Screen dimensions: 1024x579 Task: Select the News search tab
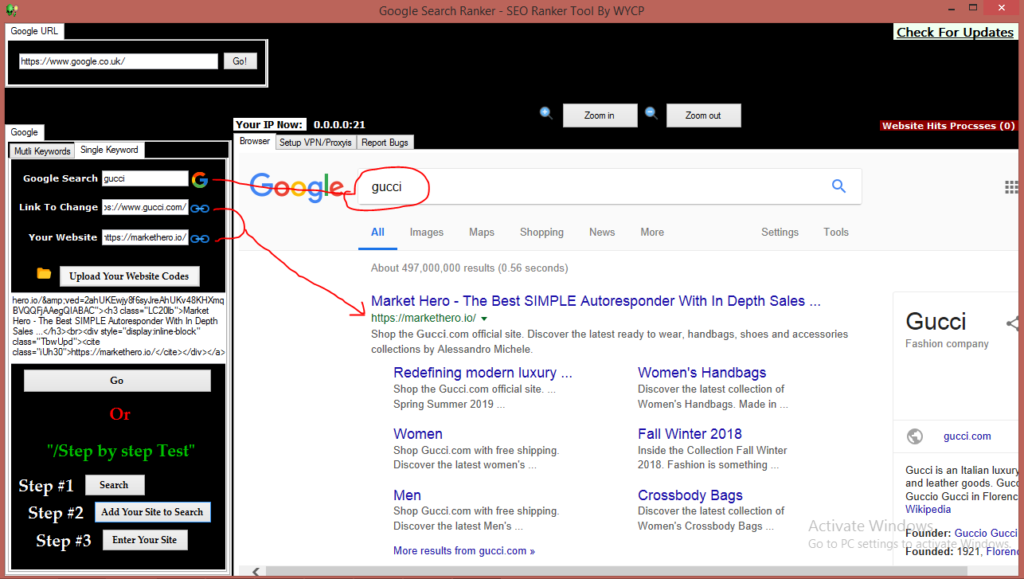[x=601, y=232]
